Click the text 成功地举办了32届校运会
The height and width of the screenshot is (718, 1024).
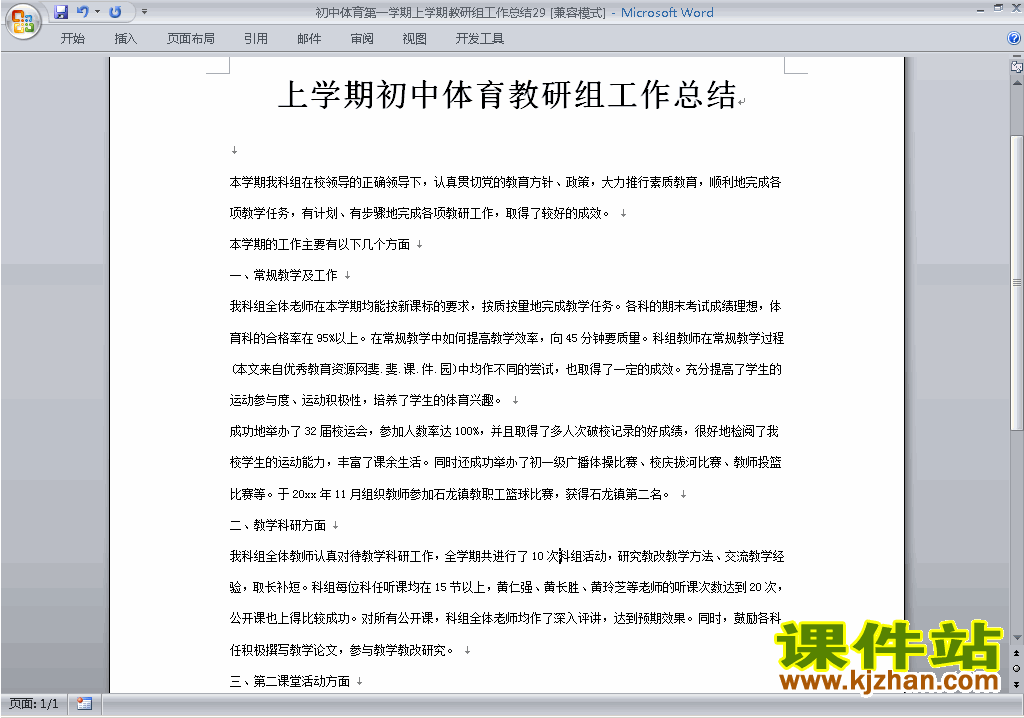pos(301,431)
